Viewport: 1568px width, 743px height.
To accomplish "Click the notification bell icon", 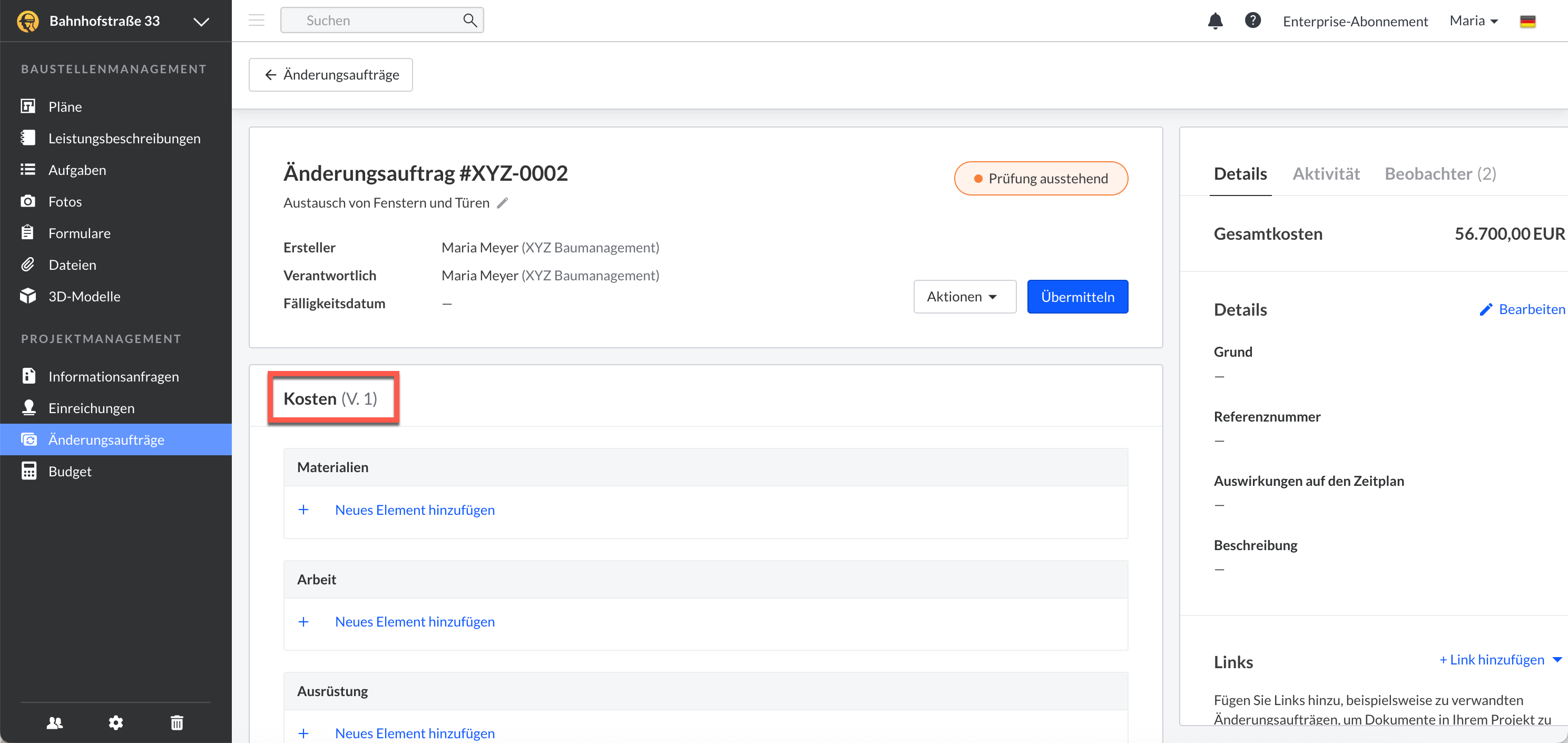I will click(x=1214, y=21).
